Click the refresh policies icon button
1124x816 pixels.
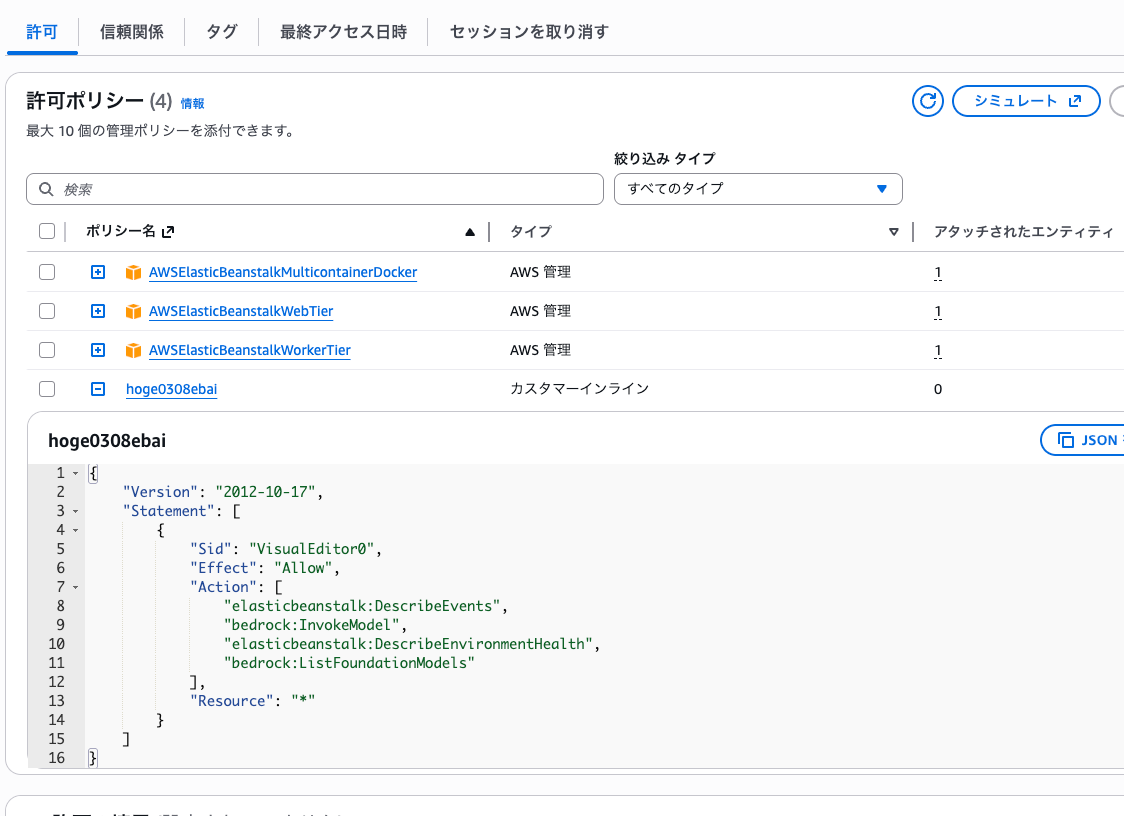point(928,101)
